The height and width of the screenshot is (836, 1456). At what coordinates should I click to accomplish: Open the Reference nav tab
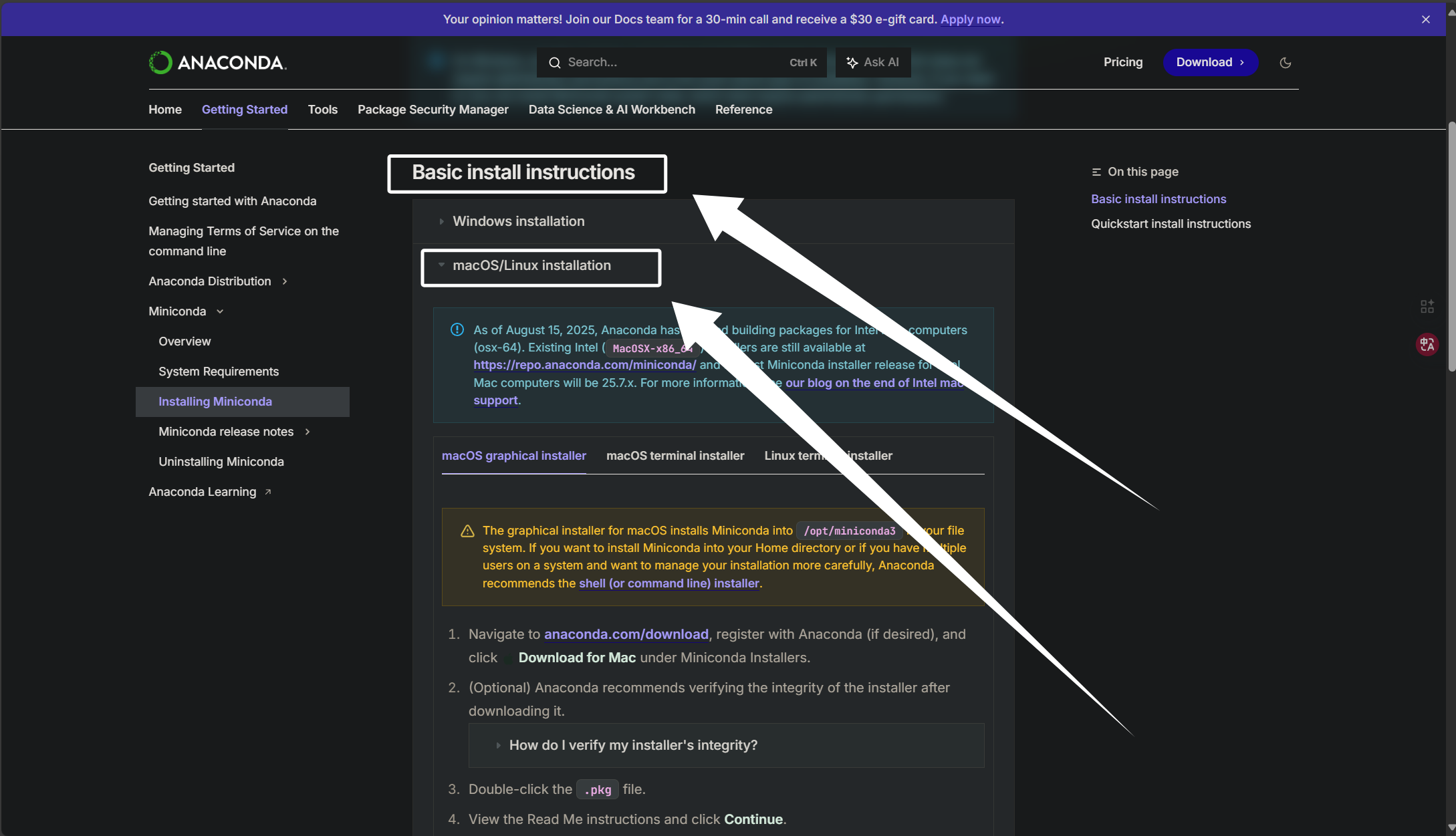pyautogui.click(x=744, y=110)
